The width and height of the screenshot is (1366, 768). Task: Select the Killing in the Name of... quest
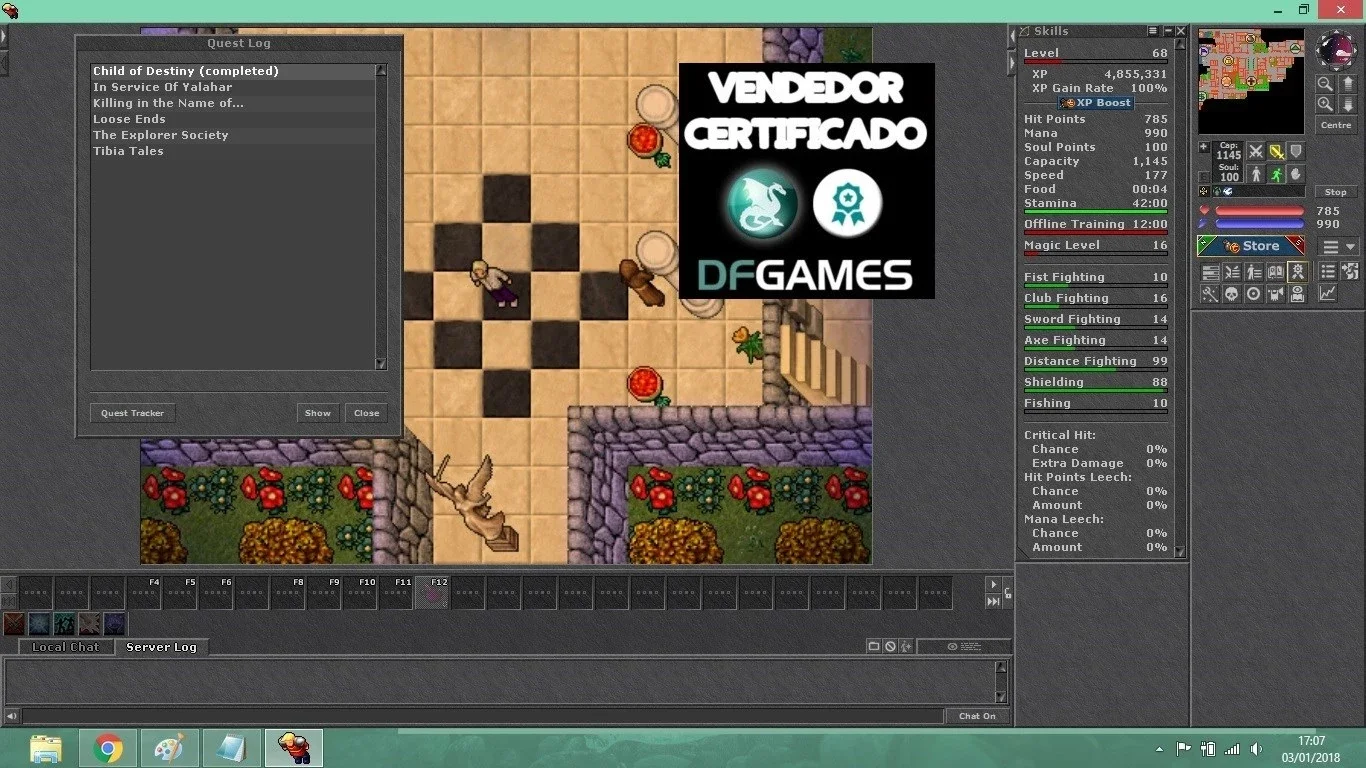pyautogui.click(x=233, y=103)
